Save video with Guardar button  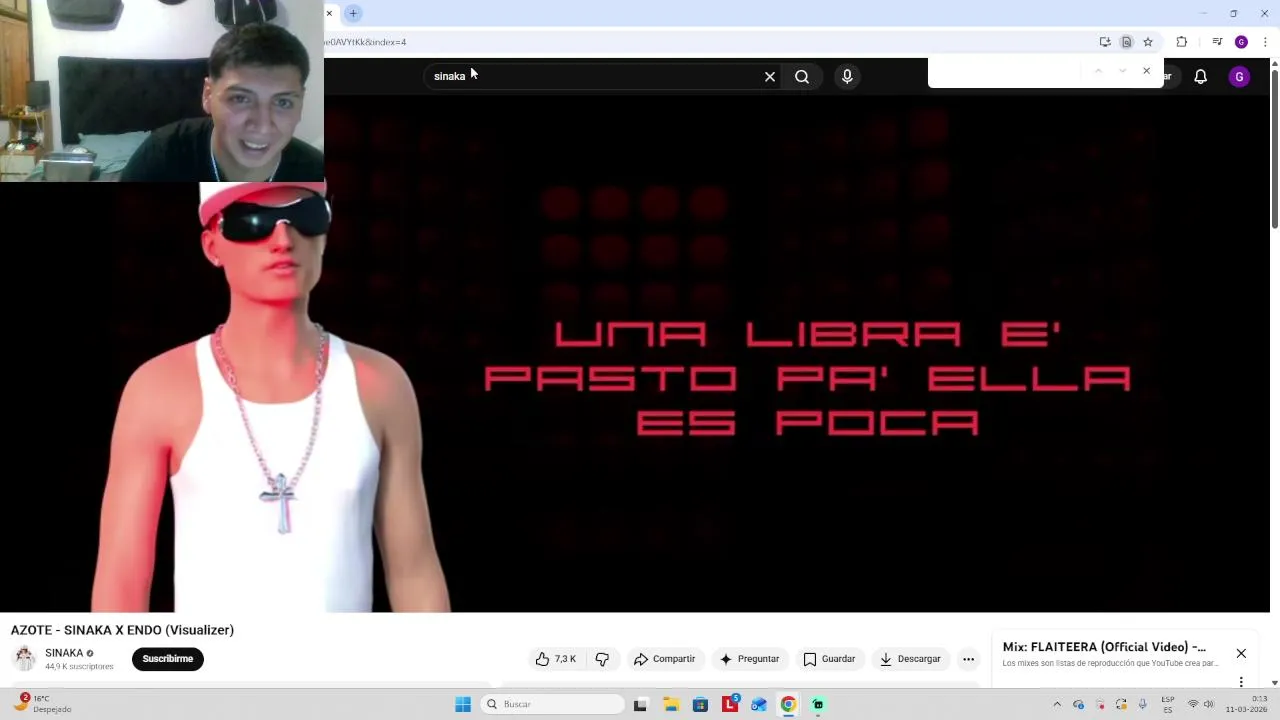[x=829, y=659]
